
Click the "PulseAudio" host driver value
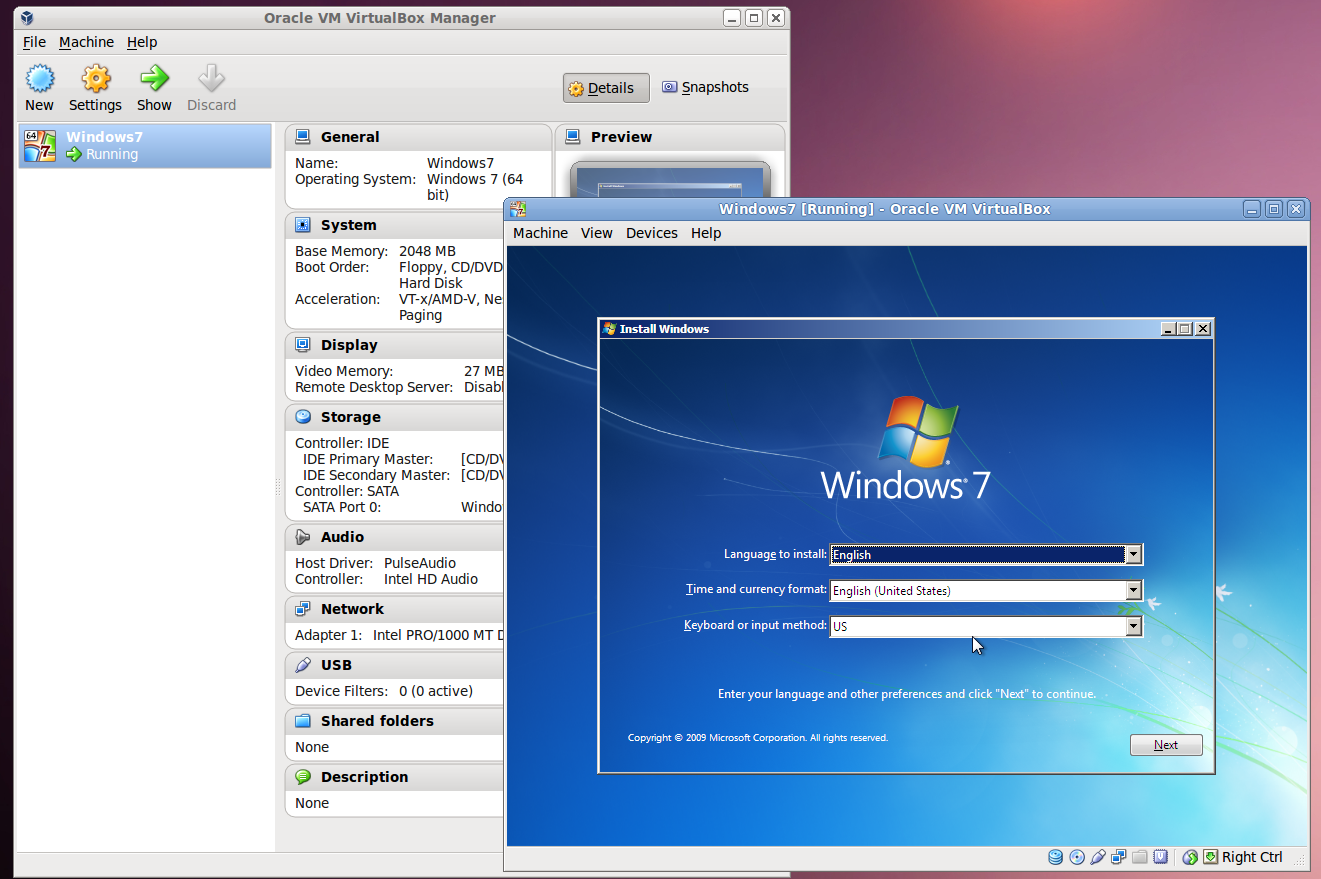[x=420, y=563]
